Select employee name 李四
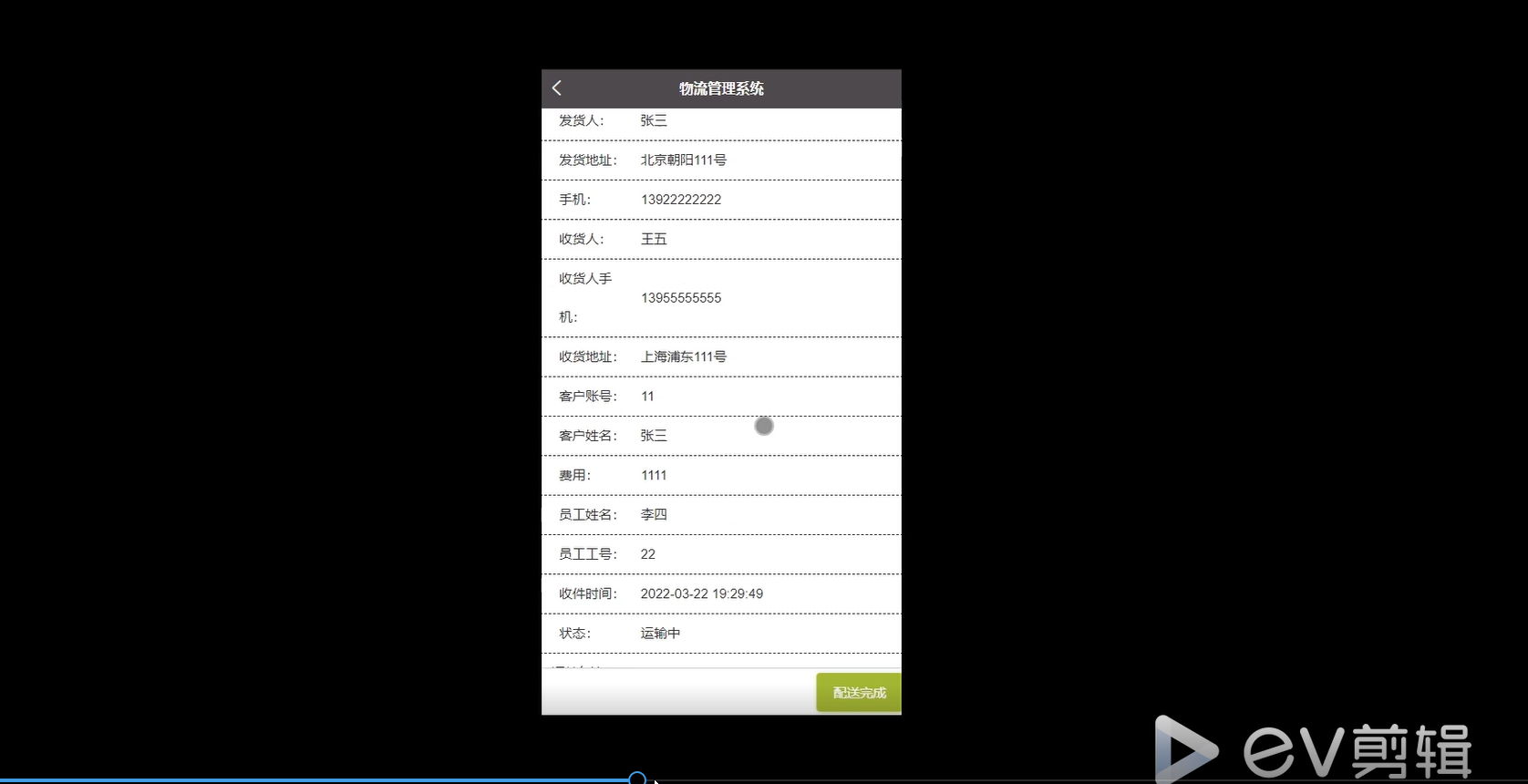This screenshot has height=784, width=1528. [654, 514]
